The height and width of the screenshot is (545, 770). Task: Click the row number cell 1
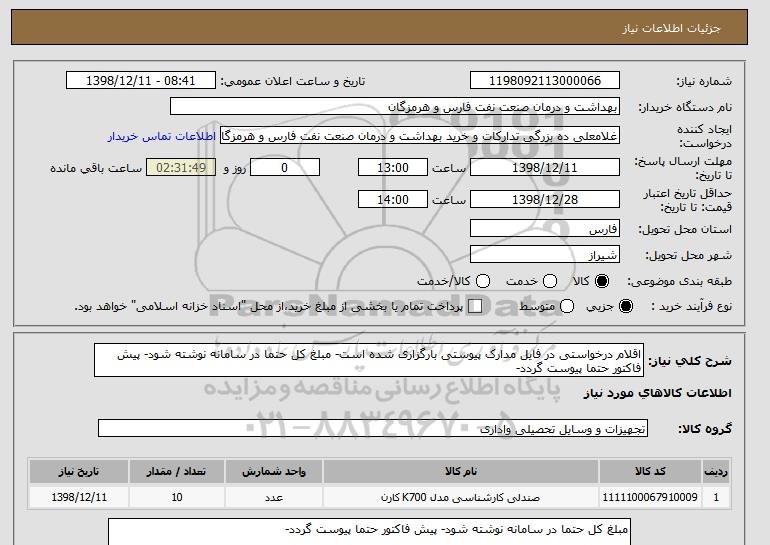click(716, 497)
